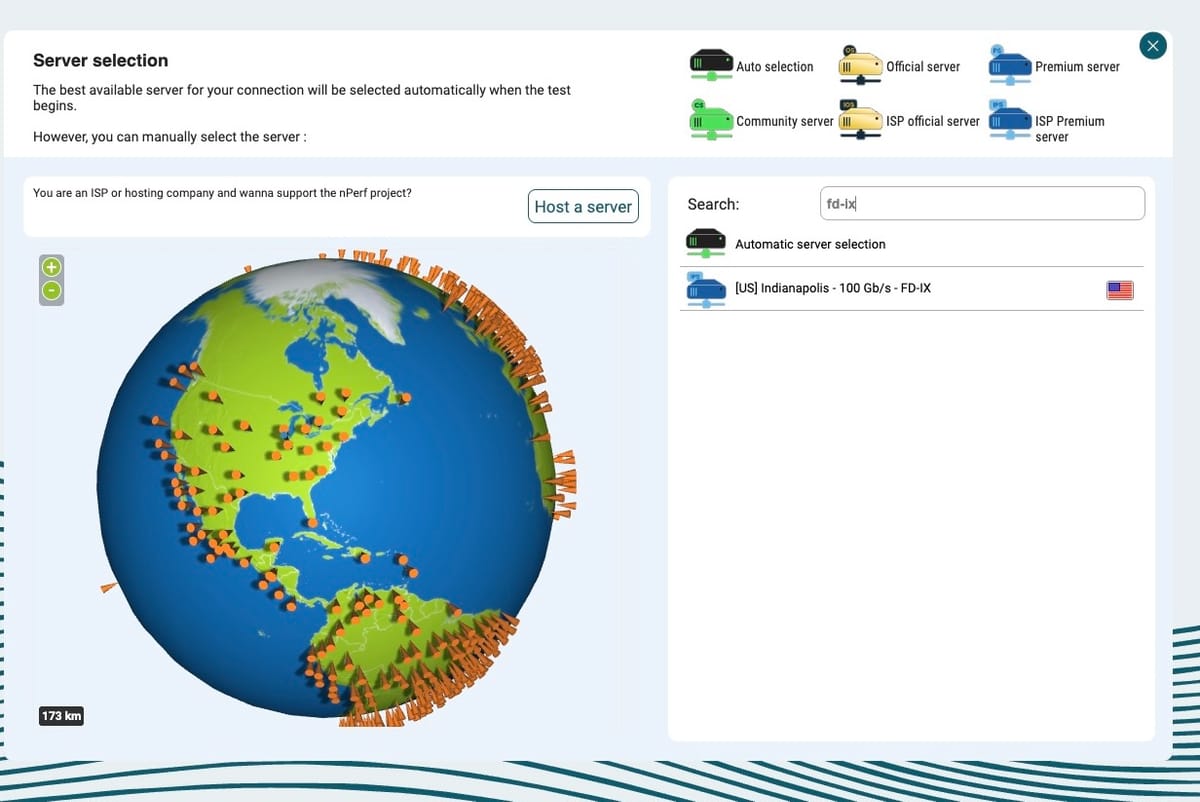Click the ISP official server icon

pos(859,120)
